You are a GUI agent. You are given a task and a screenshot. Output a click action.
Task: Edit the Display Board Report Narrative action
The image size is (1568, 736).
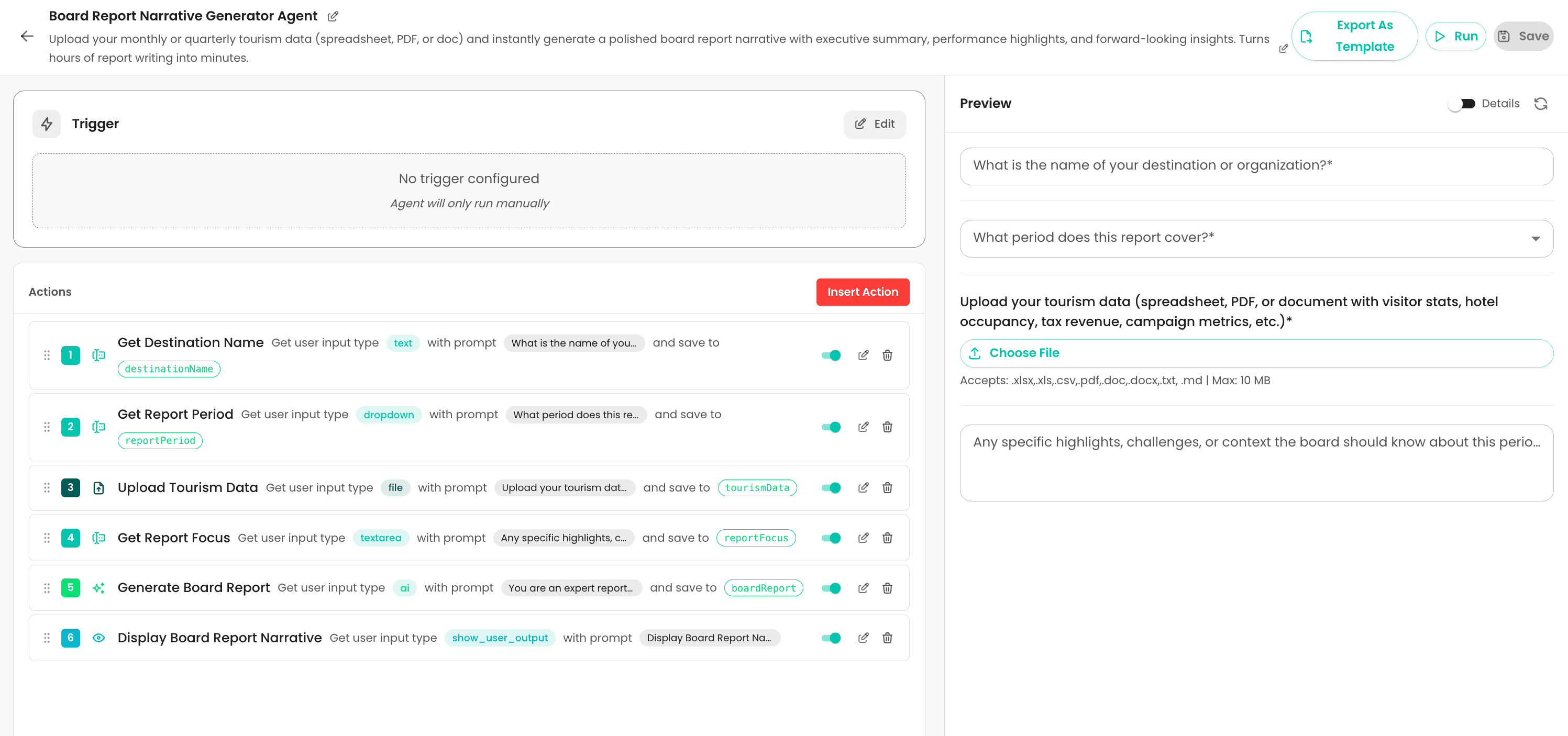coord(863,638)
